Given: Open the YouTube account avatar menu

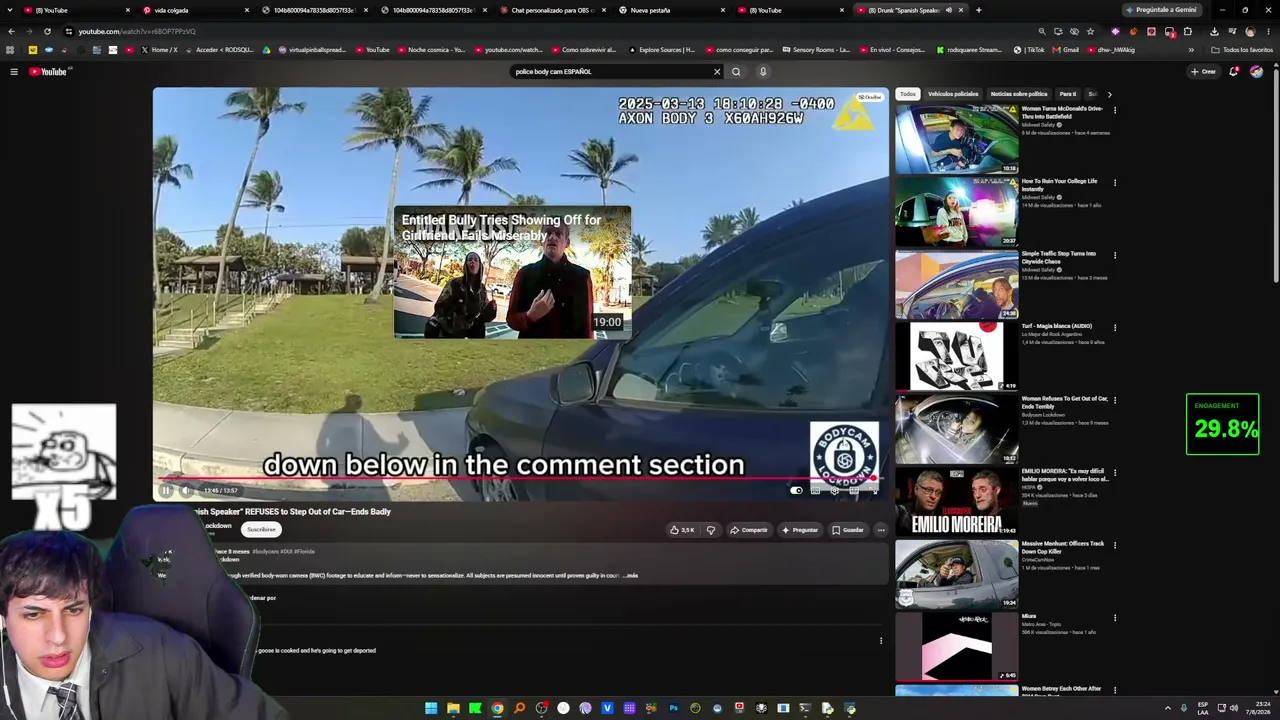Looking at the screenshot, I should tap(1256, 72).
